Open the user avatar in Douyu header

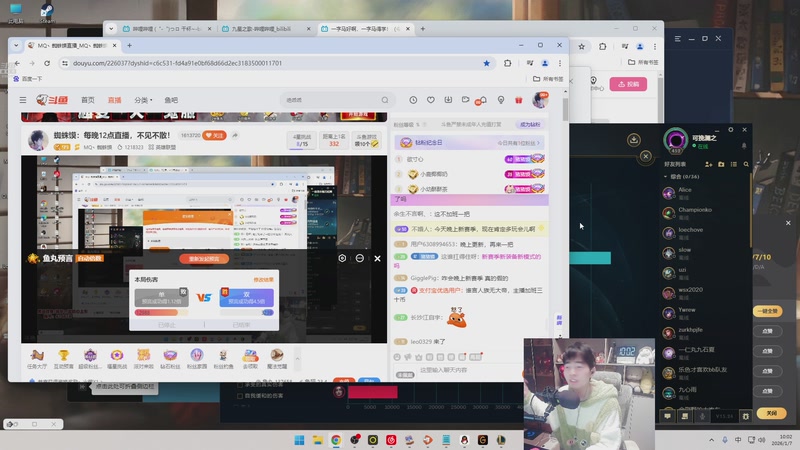point(540,100)
